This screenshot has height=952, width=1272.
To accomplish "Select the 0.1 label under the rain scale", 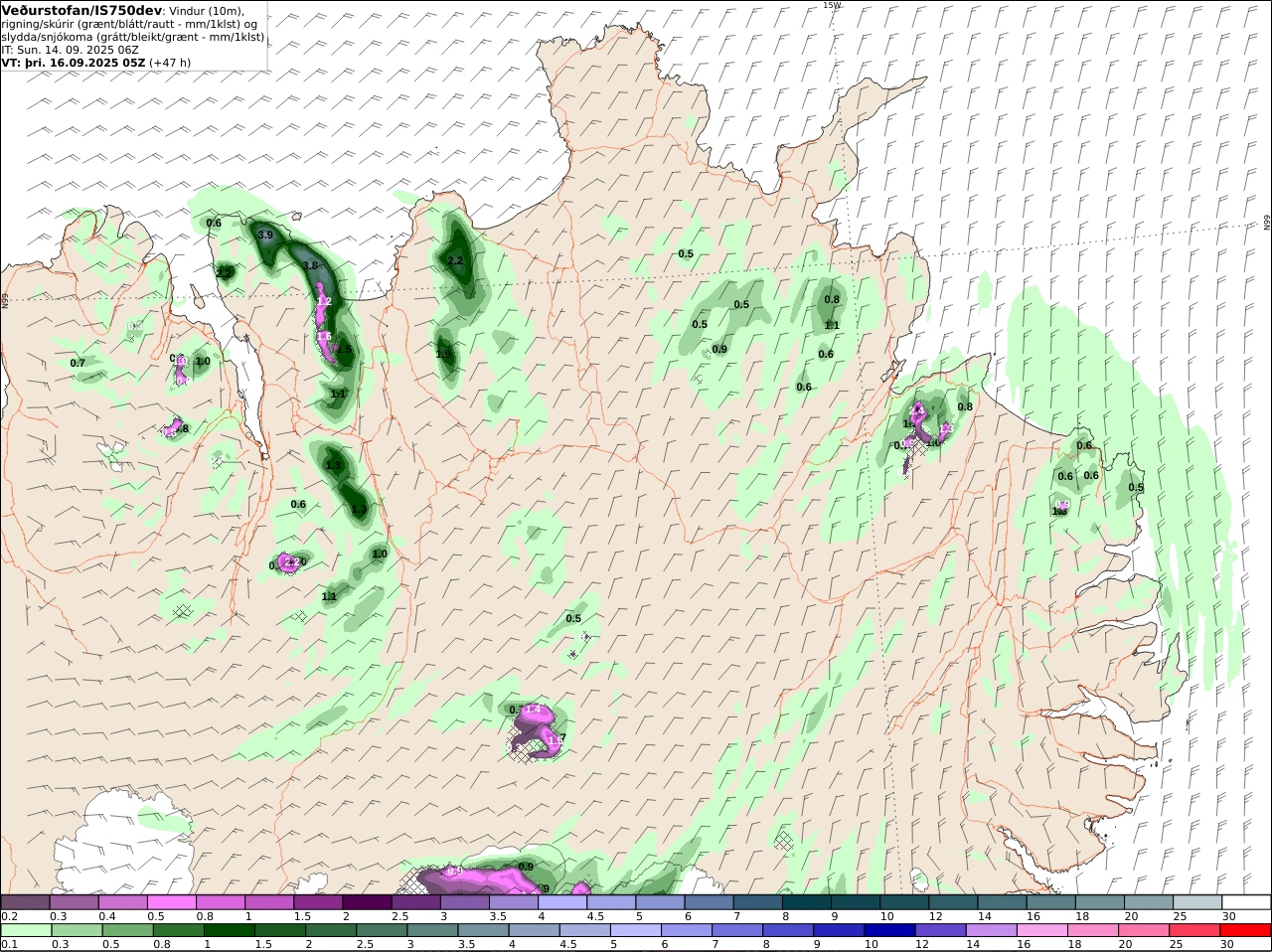I will point(8,944).
